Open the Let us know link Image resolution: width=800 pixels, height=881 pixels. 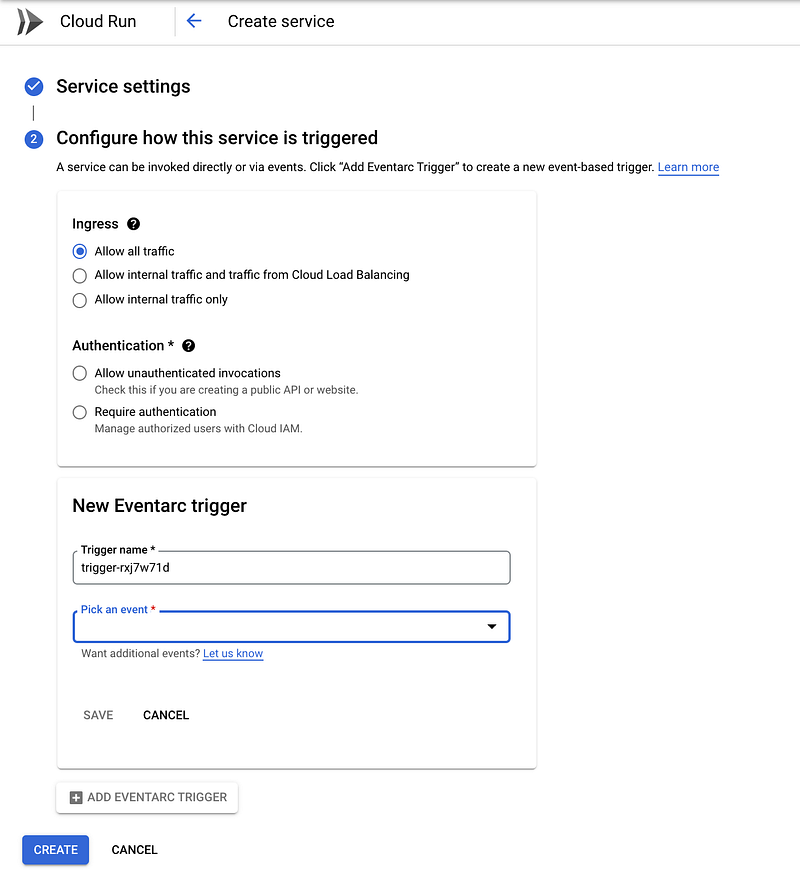233,653
